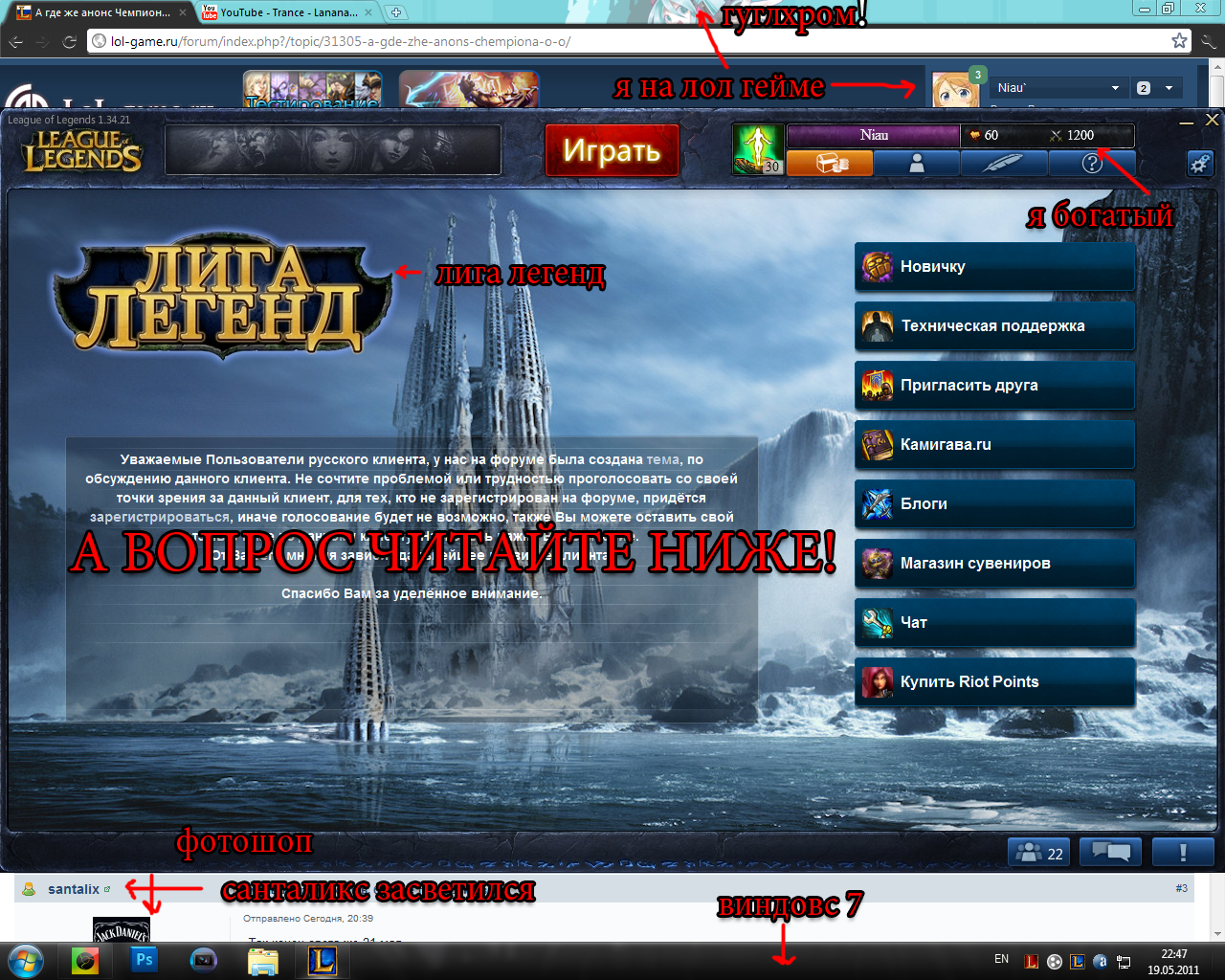Click Купить Riot Points
The width and height of the screenshot is (1225, 980).
click(994, 682)
